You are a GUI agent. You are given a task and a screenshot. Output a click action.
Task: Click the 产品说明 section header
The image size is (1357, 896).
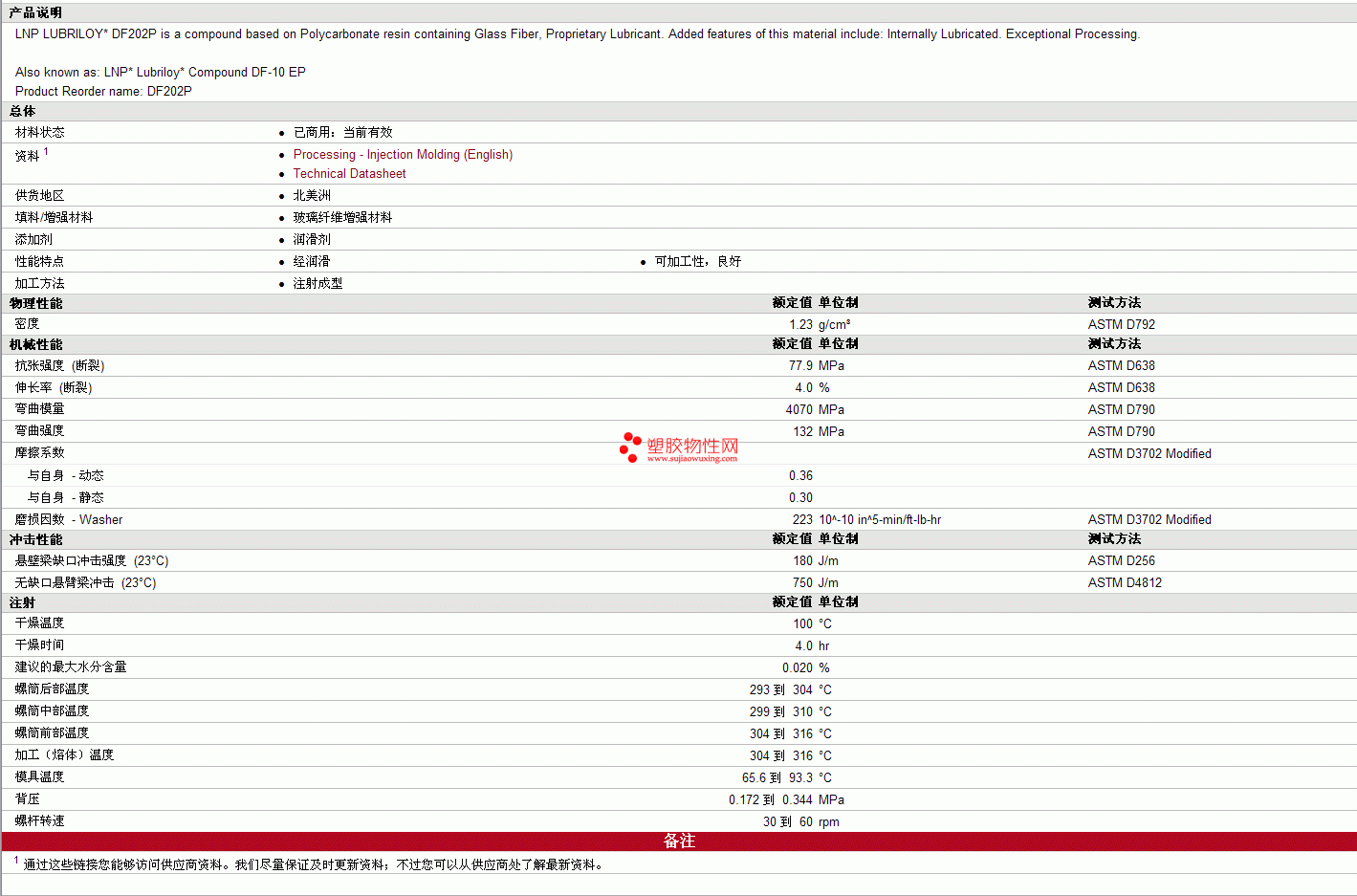point(35,12)
